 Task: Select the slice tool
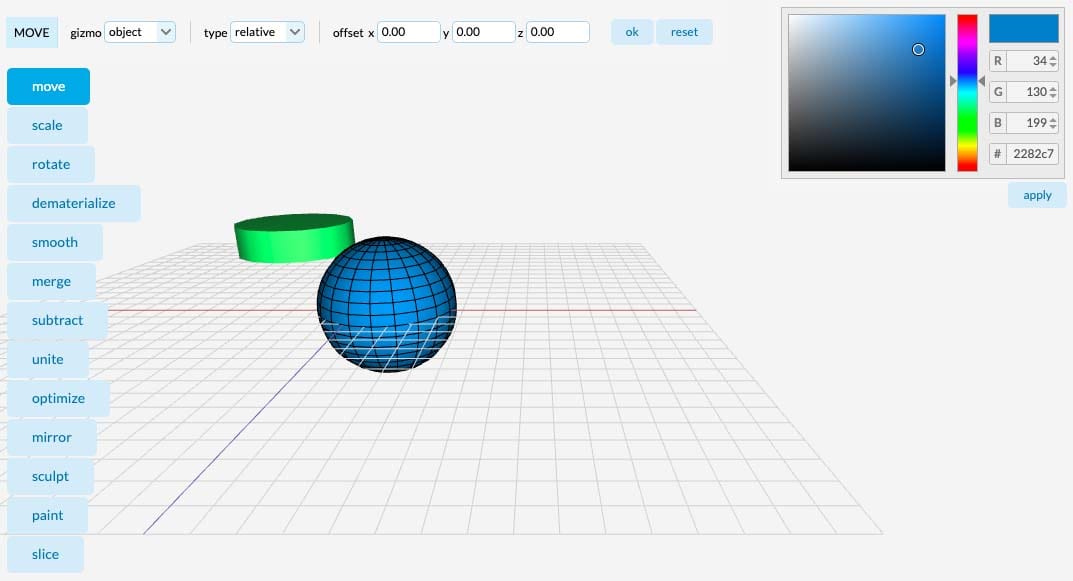point(45,554)
